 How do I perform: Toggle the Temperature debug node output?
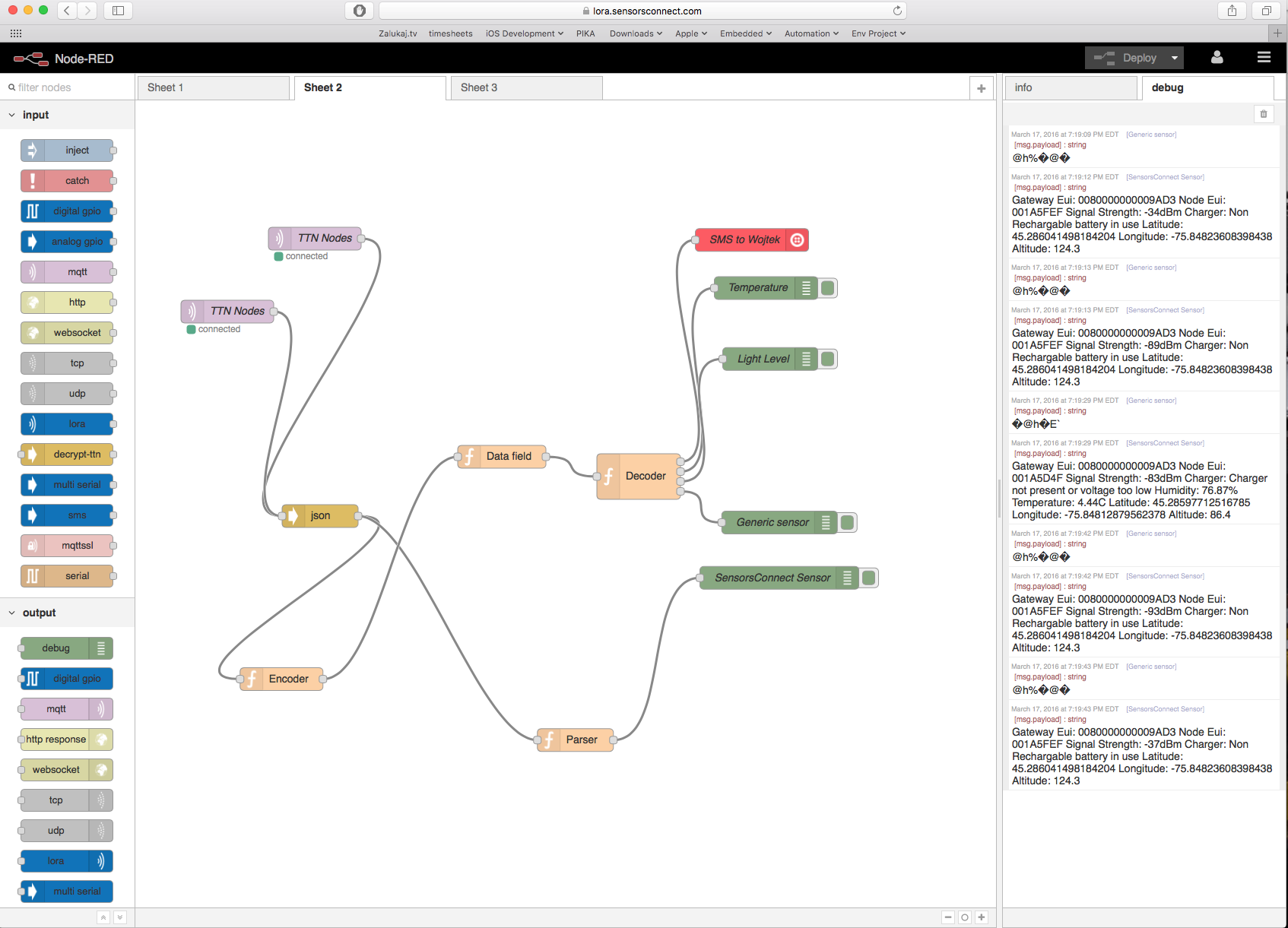tap(828, 288)
